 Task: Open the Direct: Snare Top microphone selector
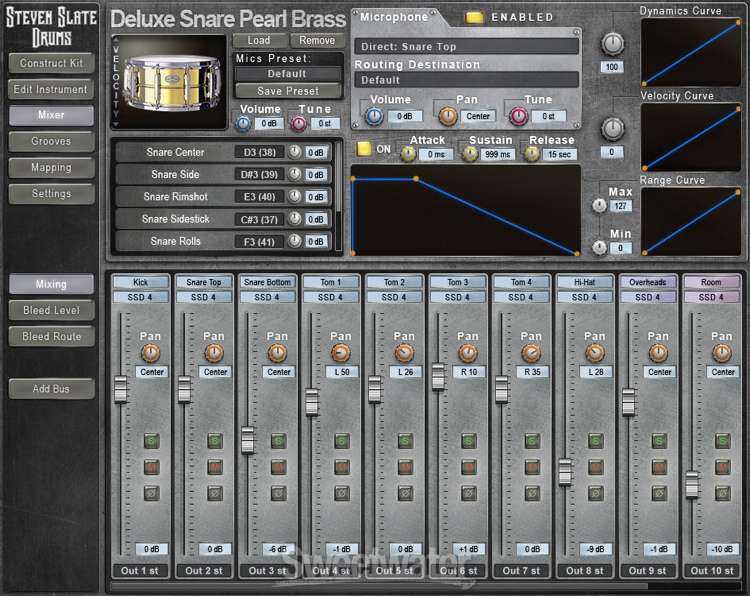tap(466, 47)
